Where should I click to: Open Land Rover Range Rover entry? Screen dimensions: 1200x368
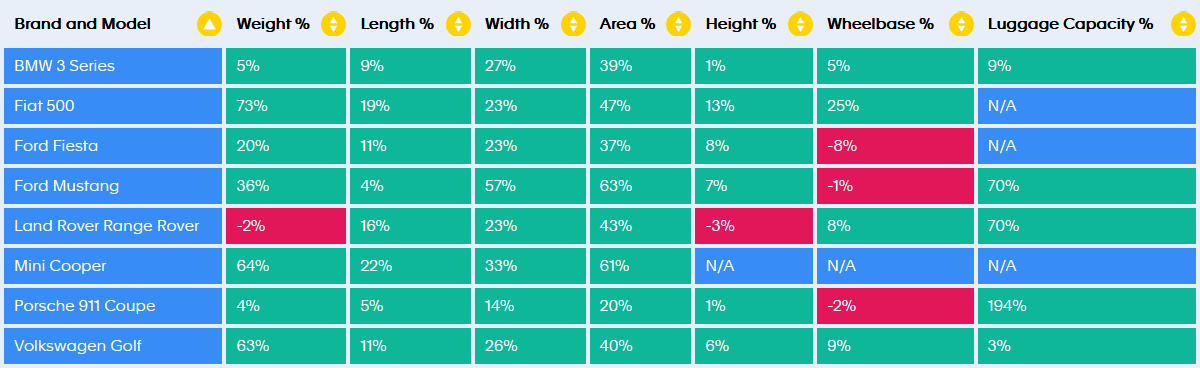click(113, 226)
